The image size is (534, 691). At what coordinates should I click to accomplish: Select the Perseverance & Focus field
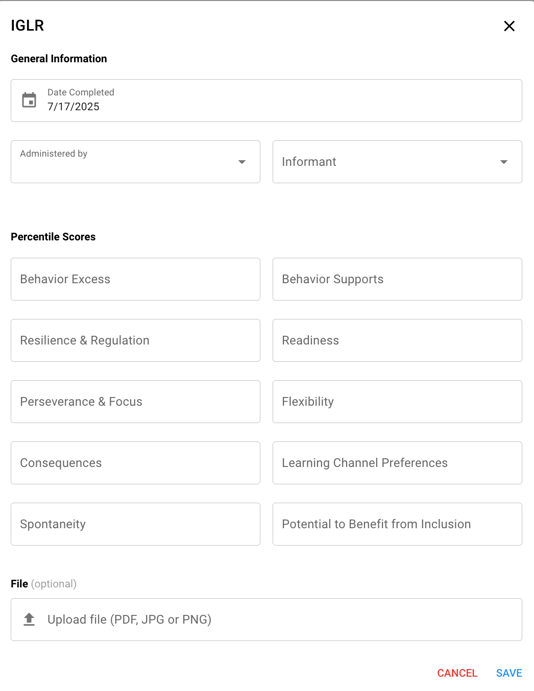pyautogui.click(x=136, y=402)
